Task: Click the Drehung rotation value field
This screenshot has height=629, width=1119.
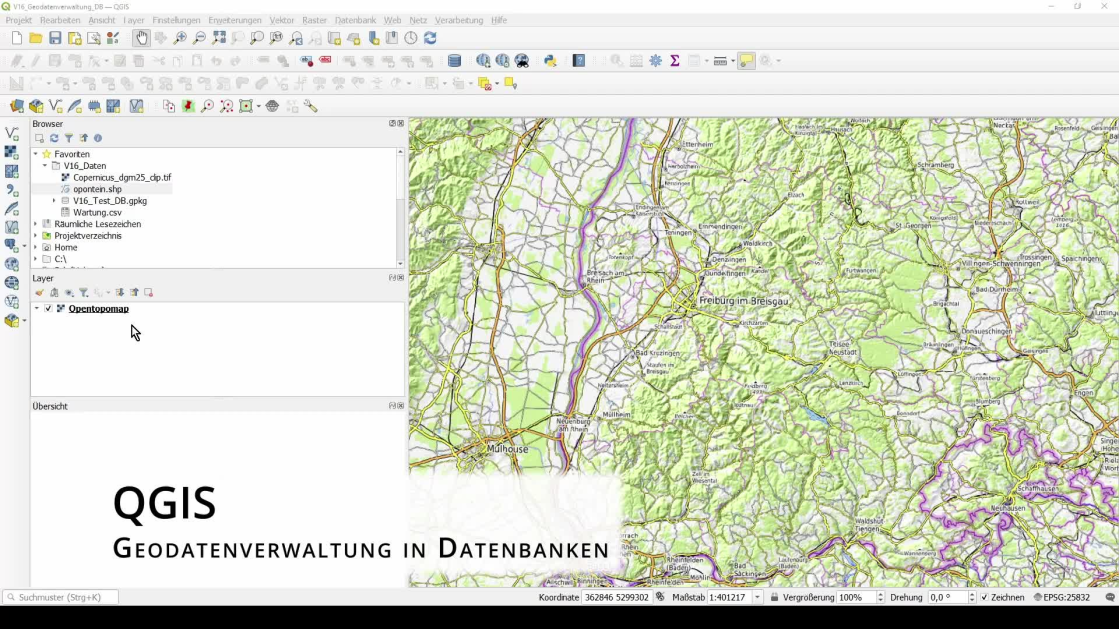Action: pyautogui.click(x=948, y=597)
